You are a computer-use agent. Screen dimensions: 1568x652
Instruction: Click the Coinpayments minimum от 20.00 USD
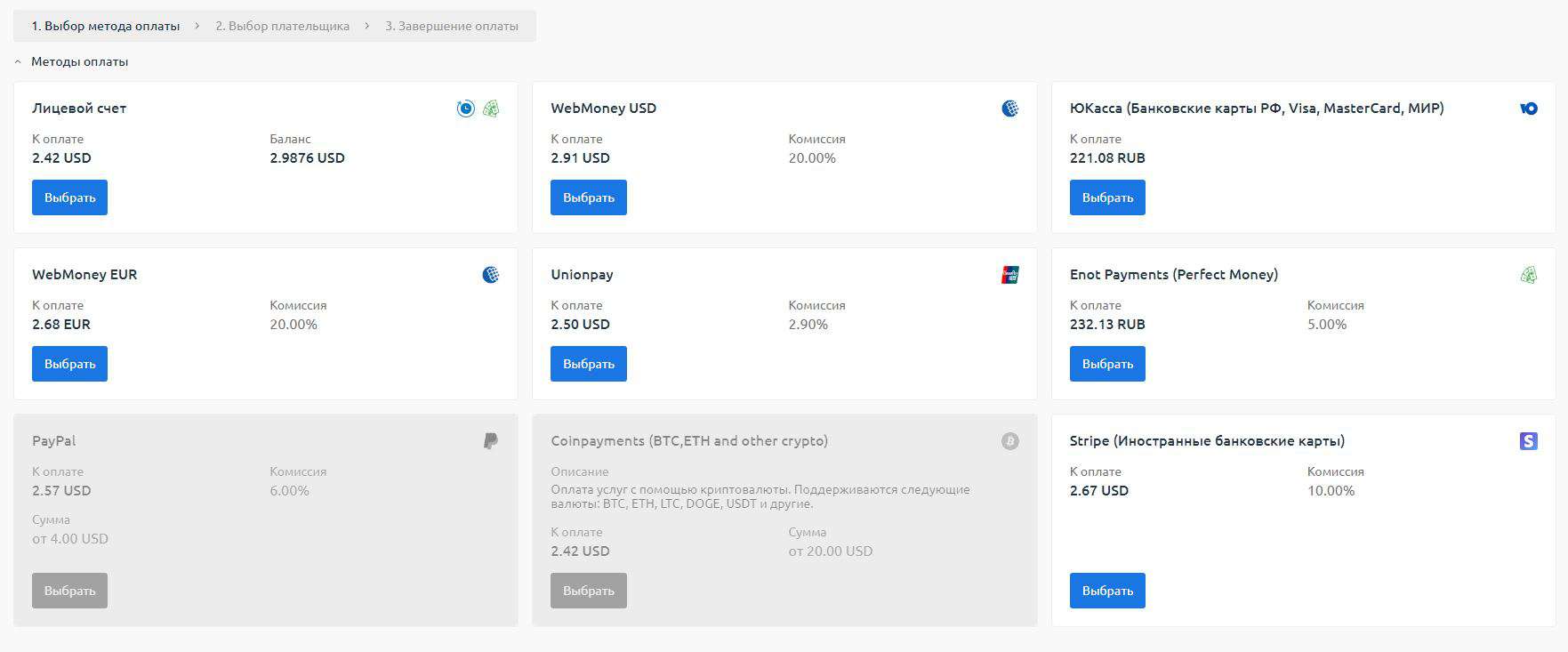click(x=831, y=551)
